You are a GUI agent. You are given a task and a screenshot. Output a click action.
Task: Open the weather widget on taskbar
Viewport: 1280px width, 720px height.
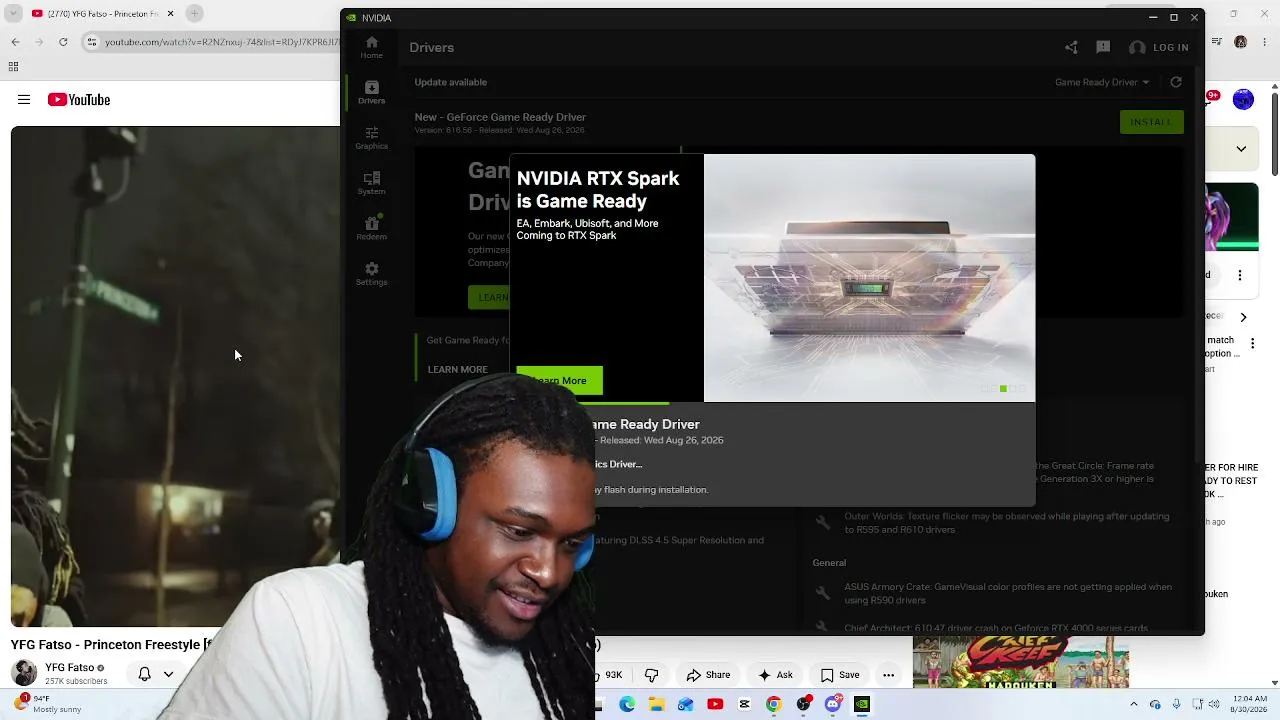pos(46,704)
